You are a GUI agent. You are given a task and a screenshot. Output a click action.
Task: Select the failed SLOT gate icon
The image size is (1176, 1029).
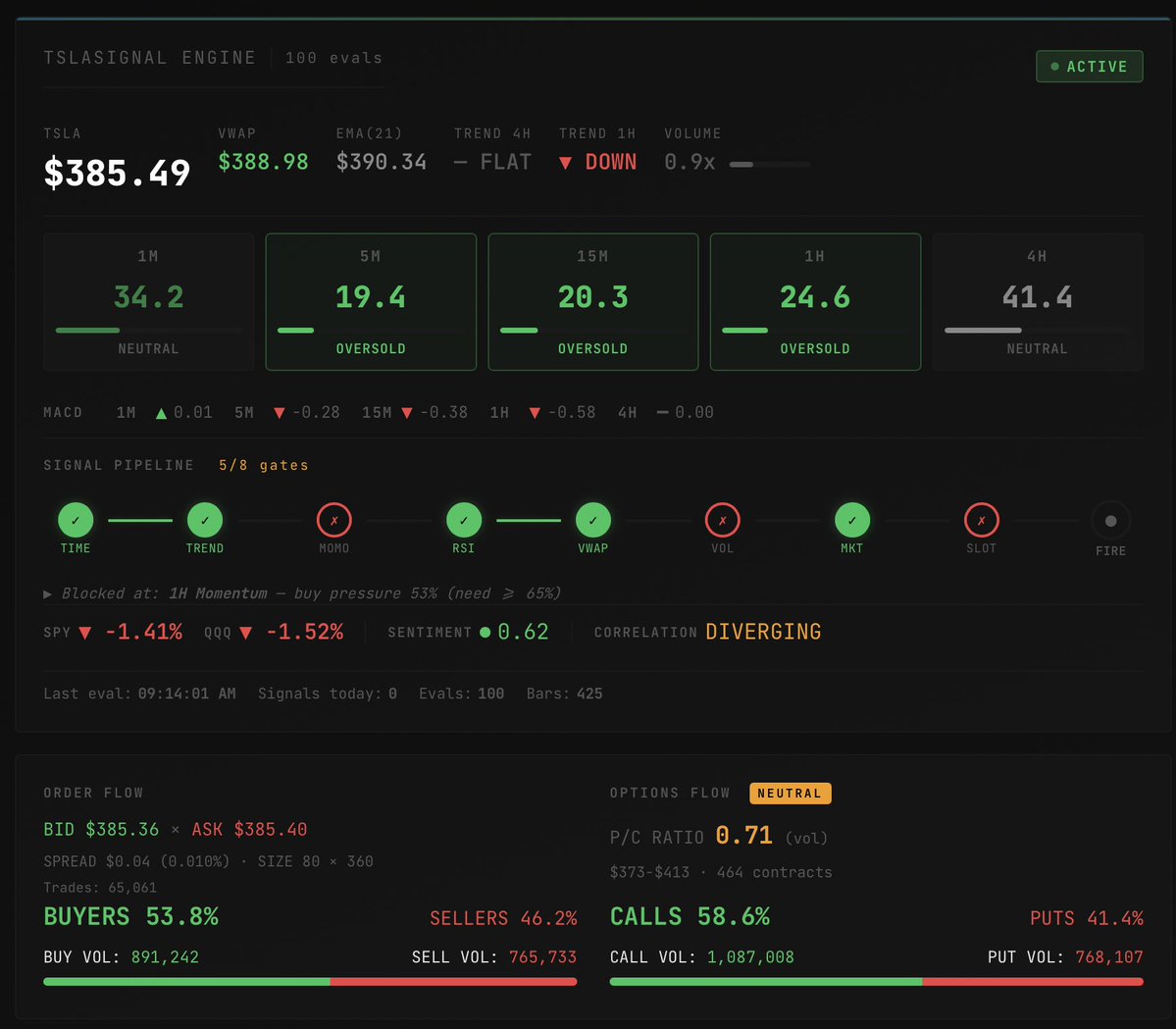[x=981, y=520]
